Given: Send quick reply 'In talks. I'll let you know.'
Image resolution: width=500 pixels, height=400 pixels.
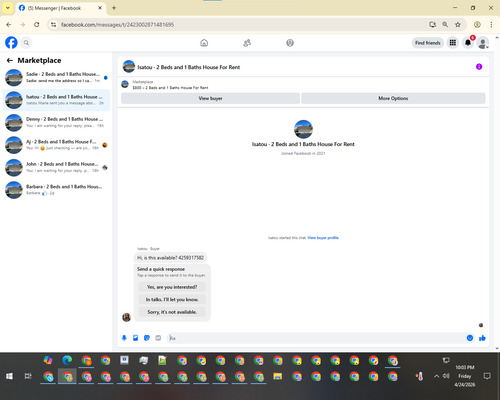Looking at the screenshot, I should (172, 299).
